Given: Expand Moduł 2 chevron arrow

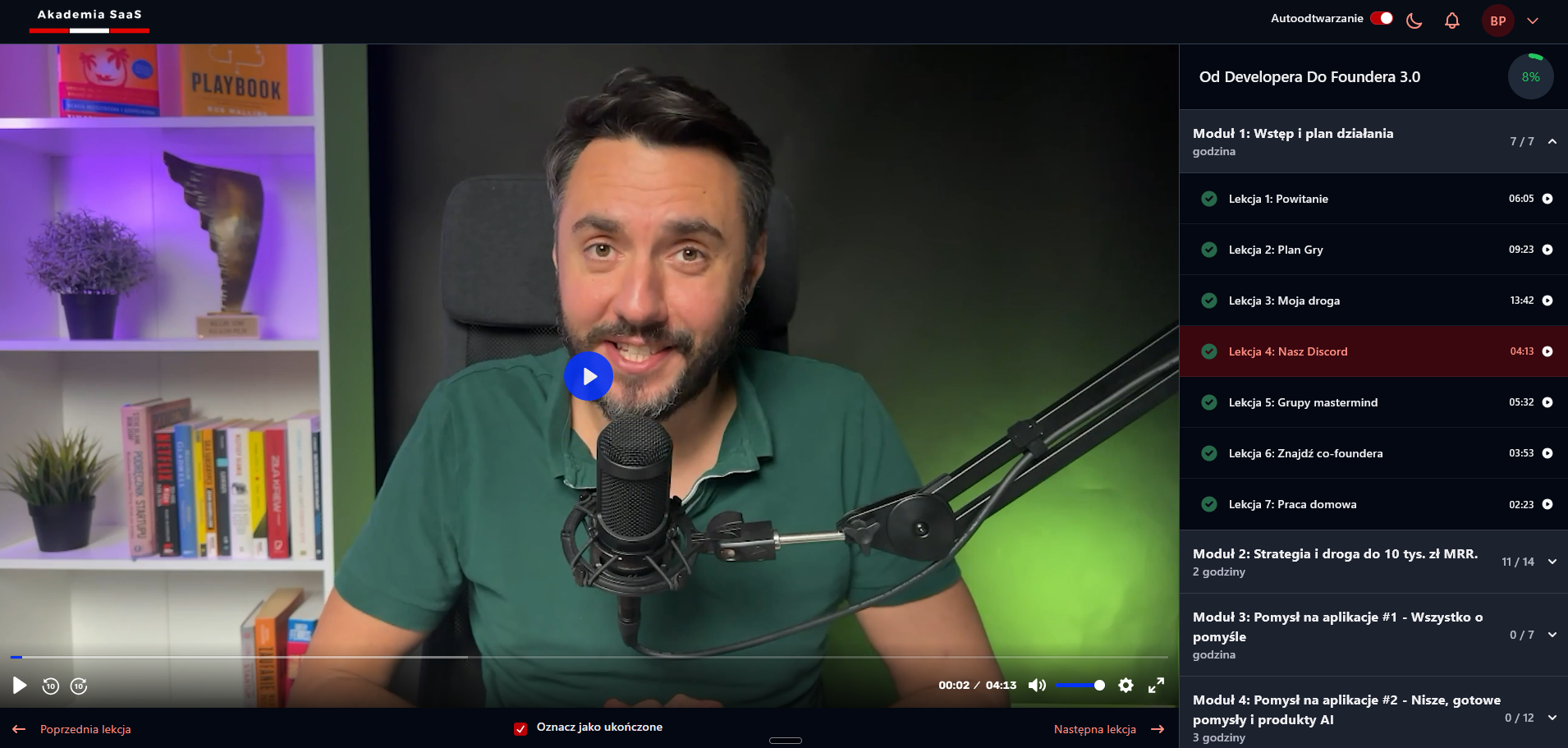Looking at the screenshot, I should point(1552,562).
